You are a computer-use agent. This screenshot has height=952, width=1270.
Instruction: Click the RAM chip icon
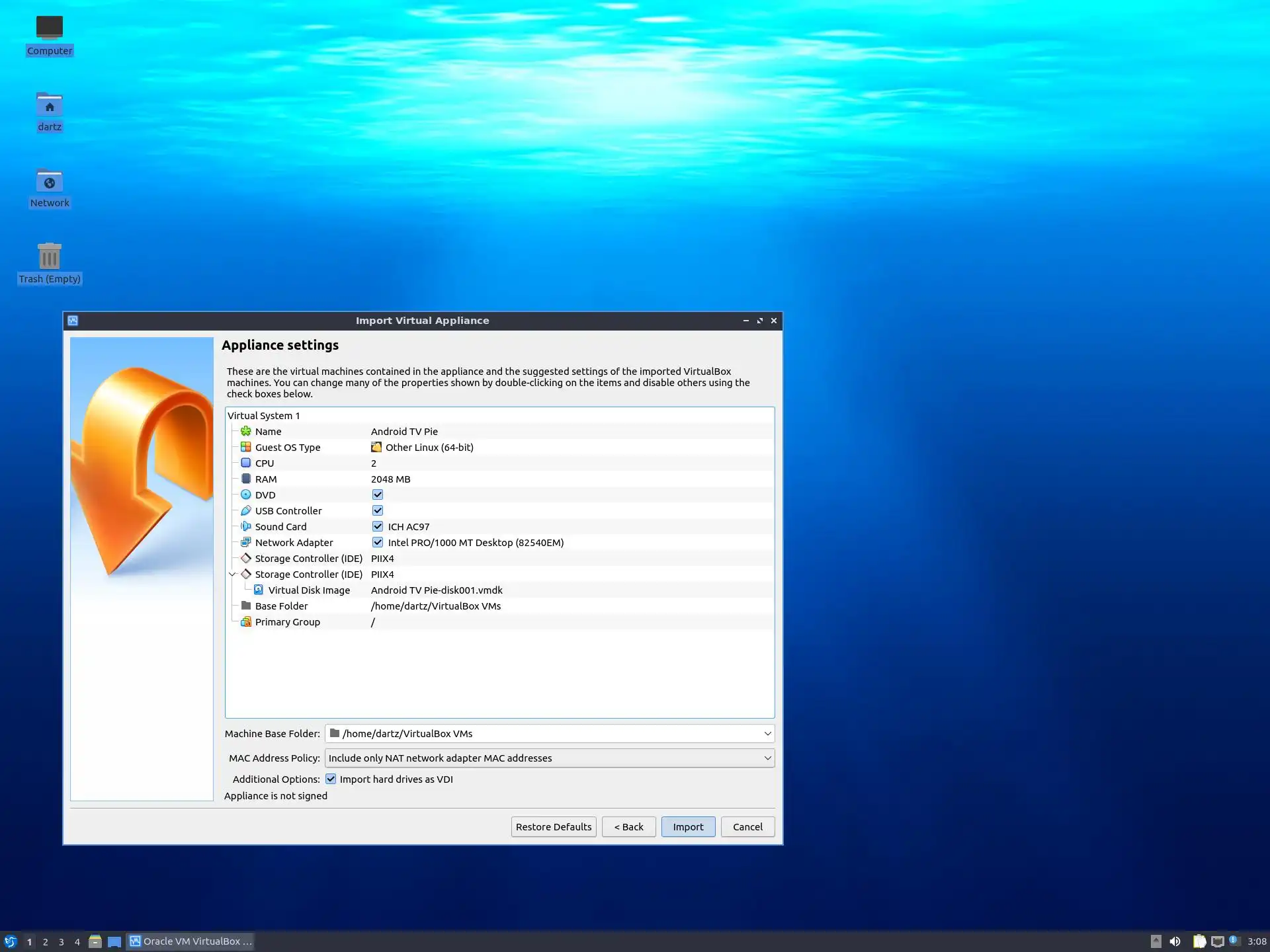pyautogui.click(x=246, y=479)
